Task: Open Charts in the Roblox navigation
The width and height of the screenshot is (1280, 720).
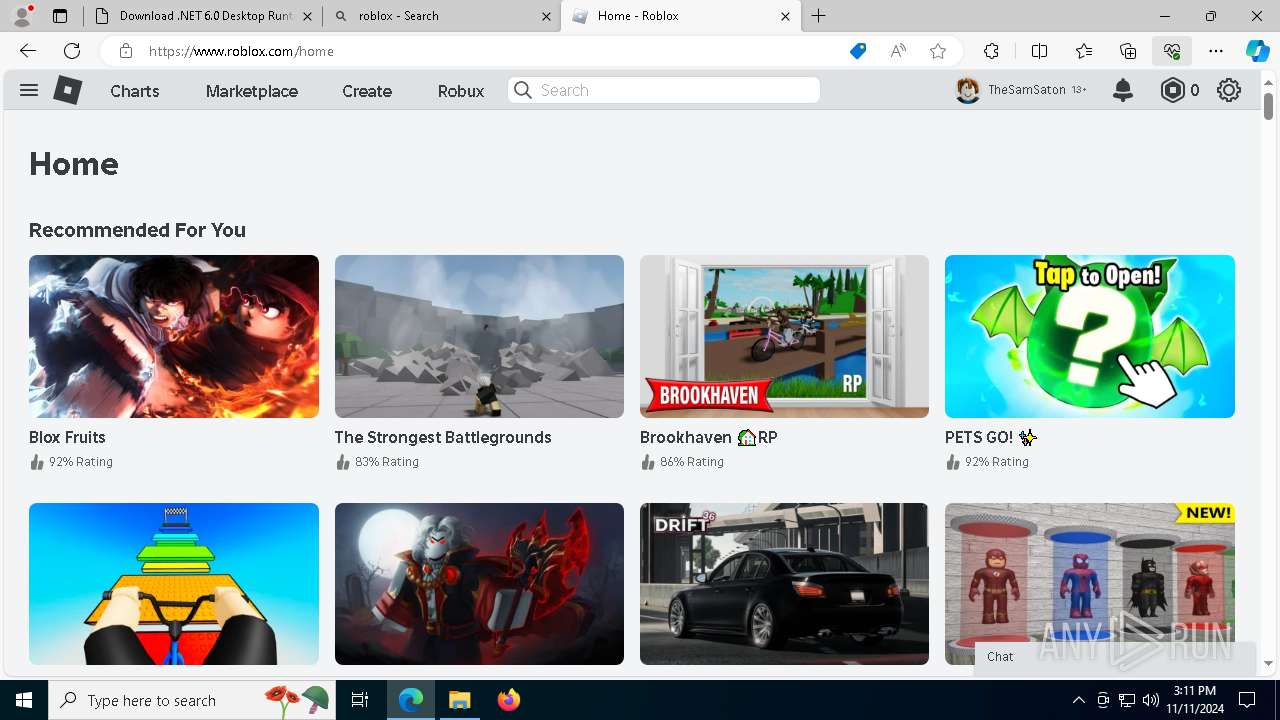Action: point(135,91)
